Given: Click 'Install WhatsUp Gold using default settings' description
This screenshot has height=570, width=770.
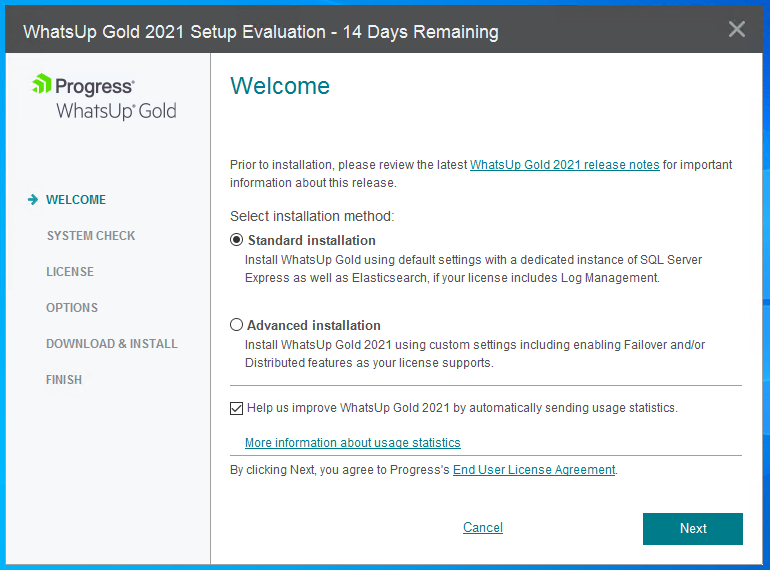Looking at the screenshot, I should point(473,269).
